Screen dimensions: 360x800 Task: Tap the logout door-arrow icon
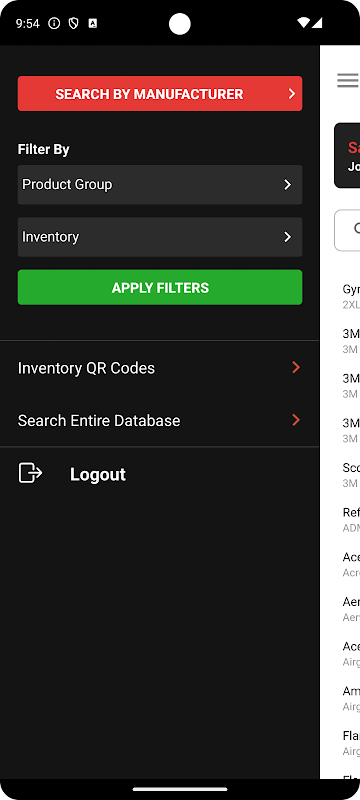pyautogui.click(x=30, y=473)
